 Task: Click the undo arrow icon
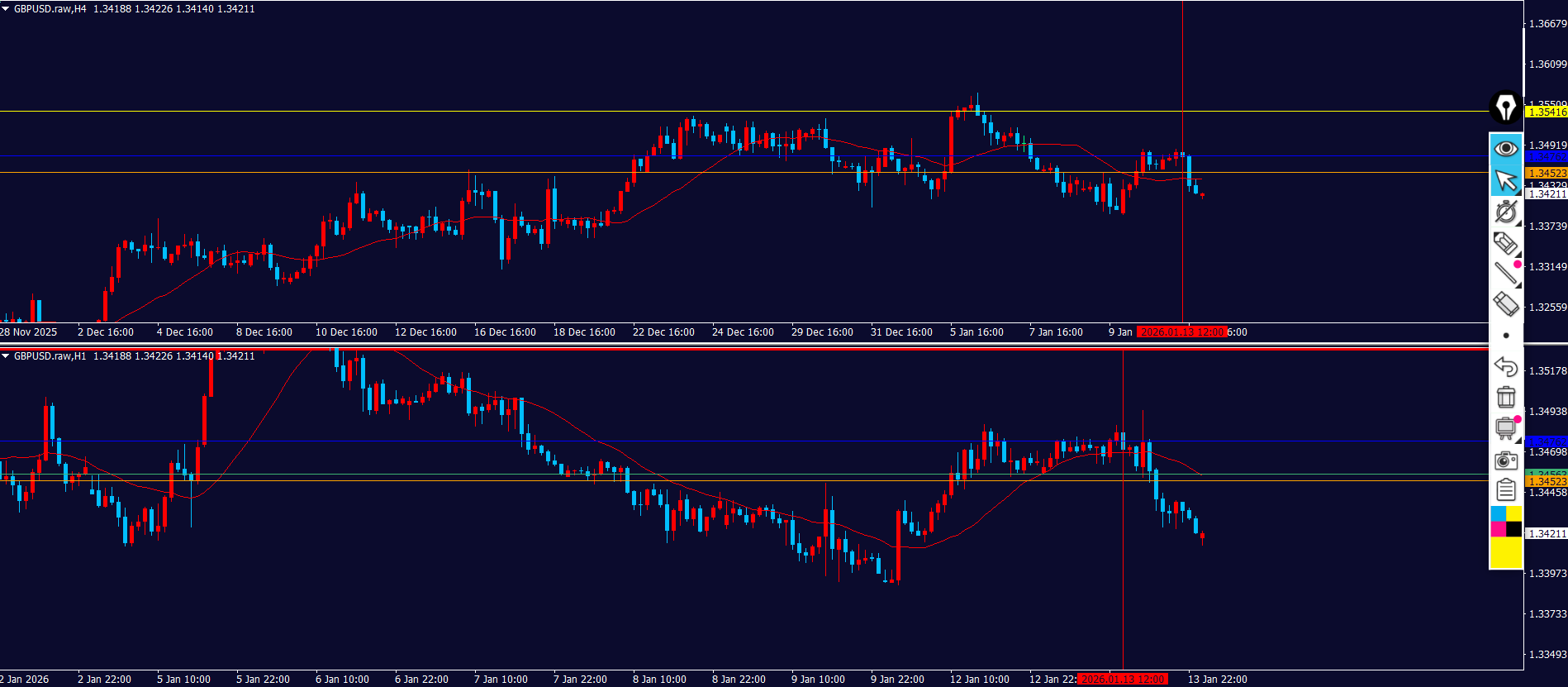(1505, 366)
